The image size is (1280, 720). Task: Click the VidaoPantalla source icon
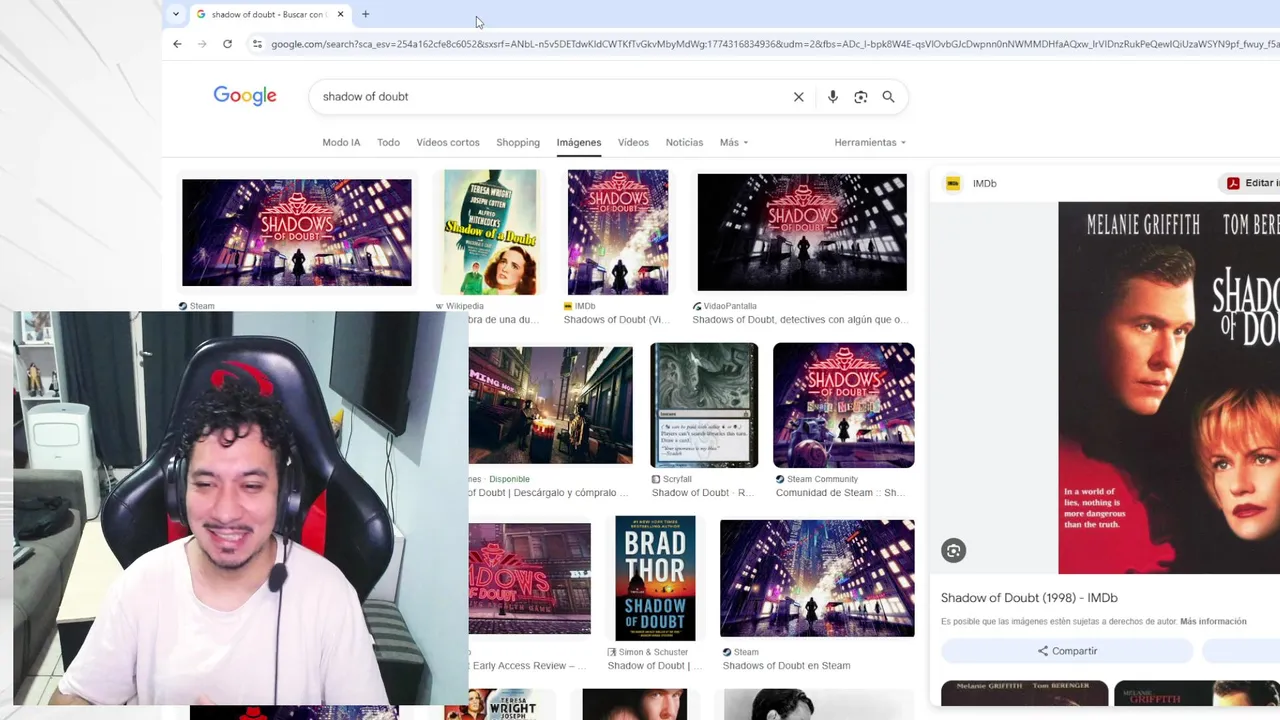click(697, 306)
